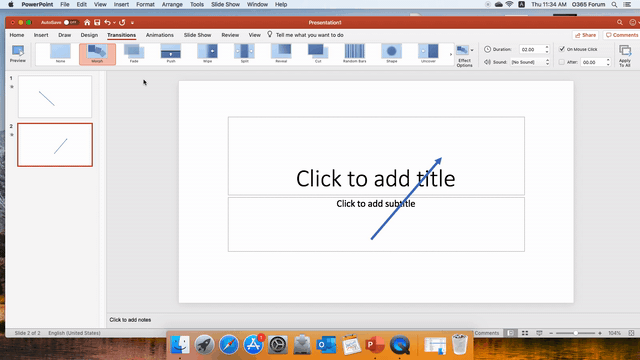Click the Preview transition icon
Screen dimensions: 640x360
coord(18,54)
